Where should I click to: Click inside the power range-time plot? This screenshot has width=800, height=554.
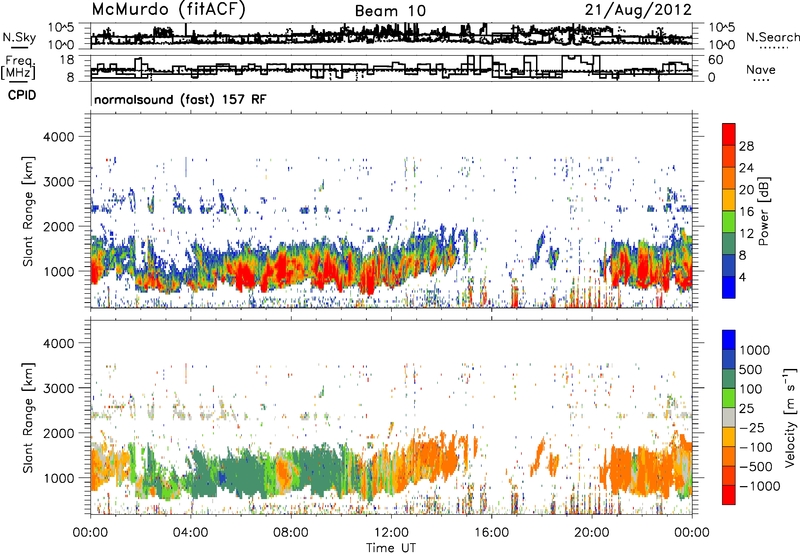tap(391, 211)
